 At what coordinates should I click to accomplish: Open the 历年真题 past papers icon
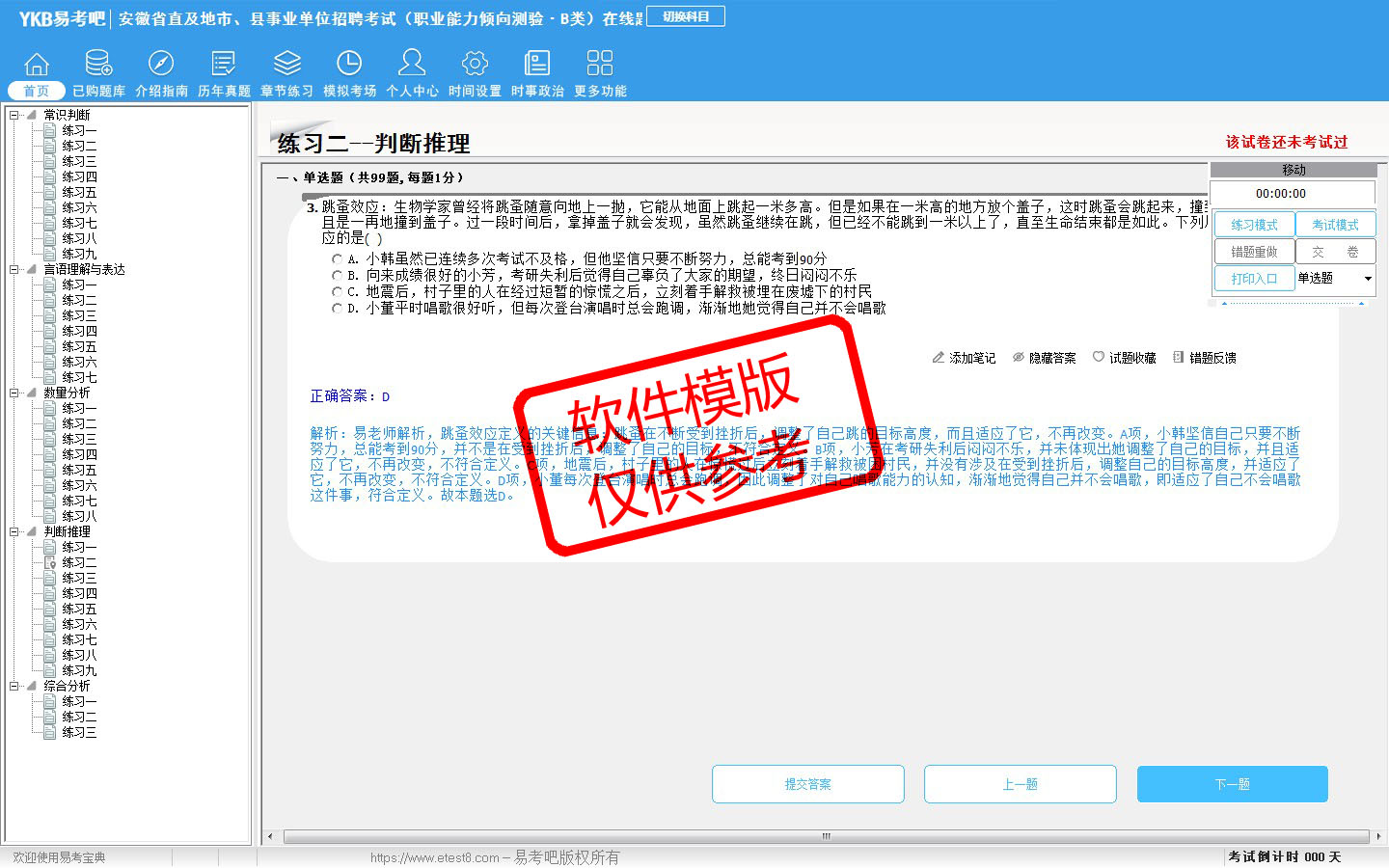224,65
